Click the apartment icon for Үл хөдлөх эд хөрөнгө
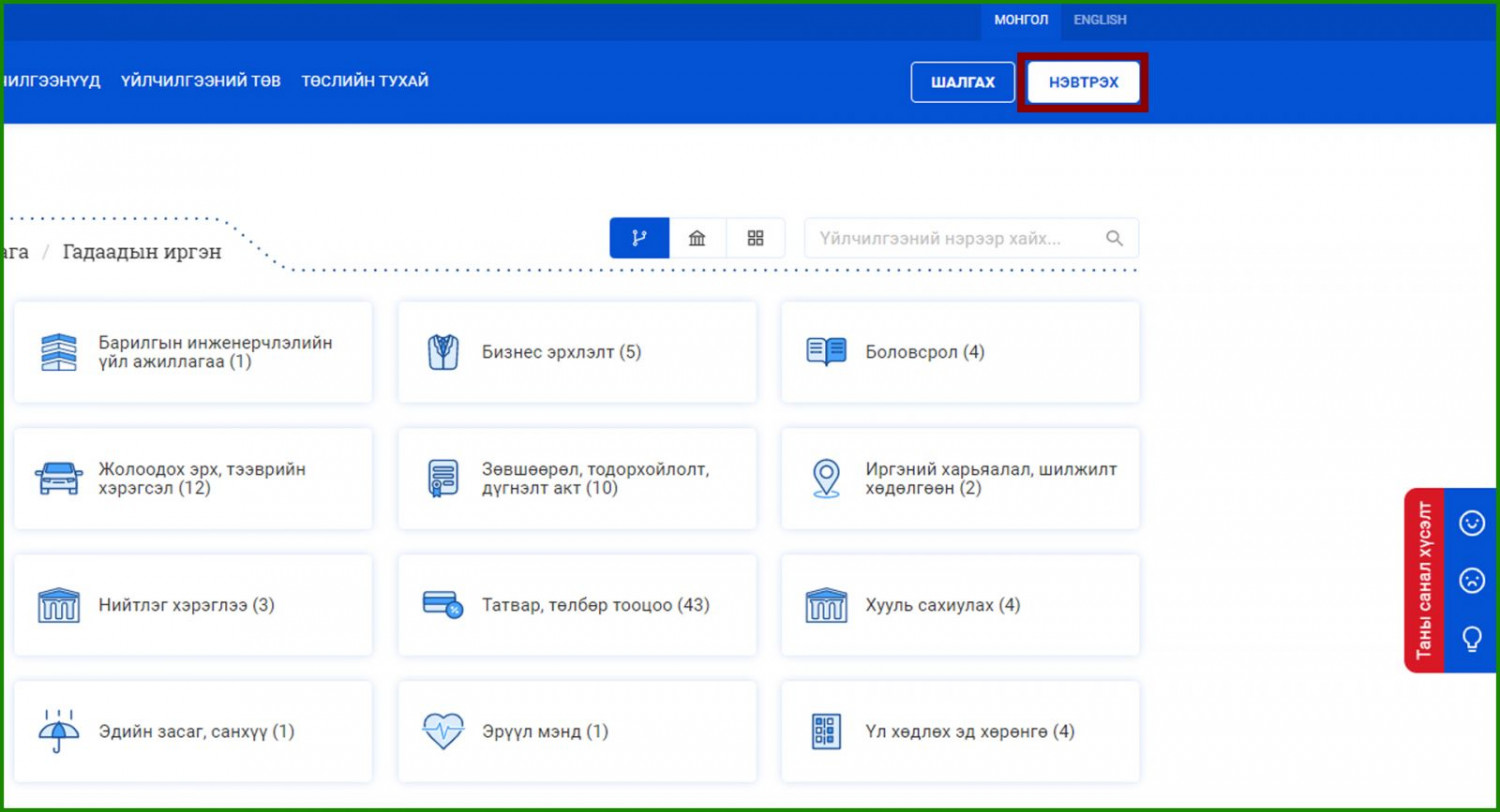Viewport: 1500px width, 812px height. coord(826,732)
